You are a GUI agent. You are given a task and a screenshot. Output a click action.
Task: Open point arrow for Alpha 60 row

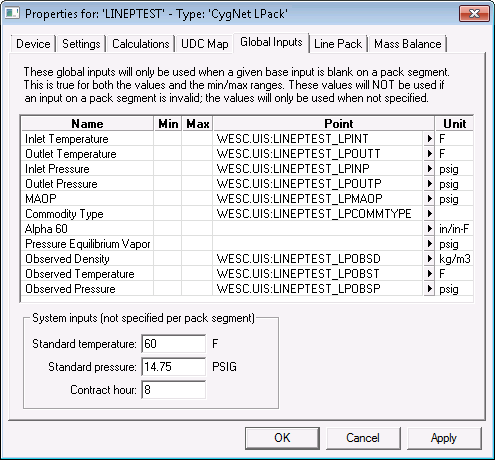[x=429, y=228]
